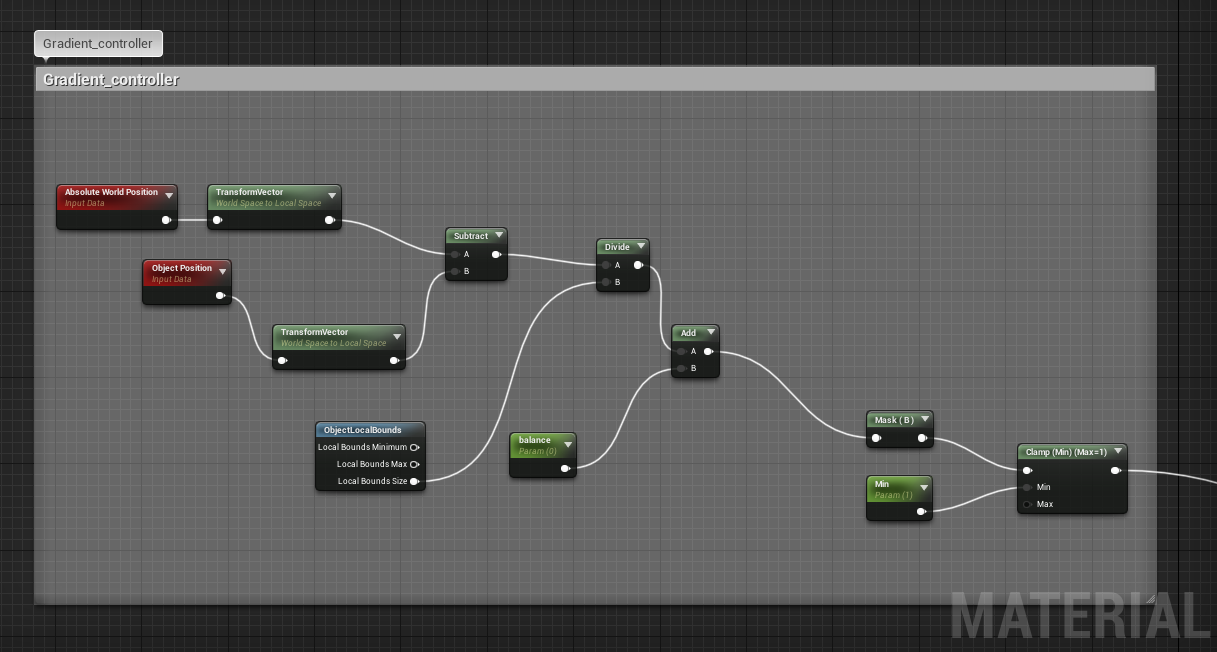
Task: Collapse the Object Position node arrow
Action: (x=222, y=272)
